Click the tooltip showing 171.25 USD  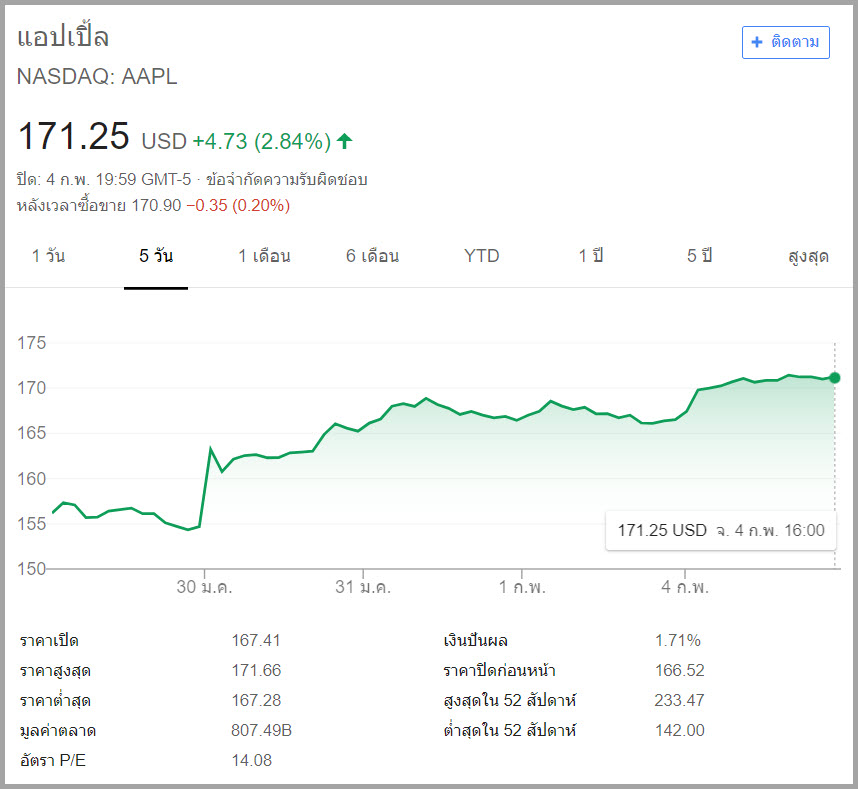(720, 530)
